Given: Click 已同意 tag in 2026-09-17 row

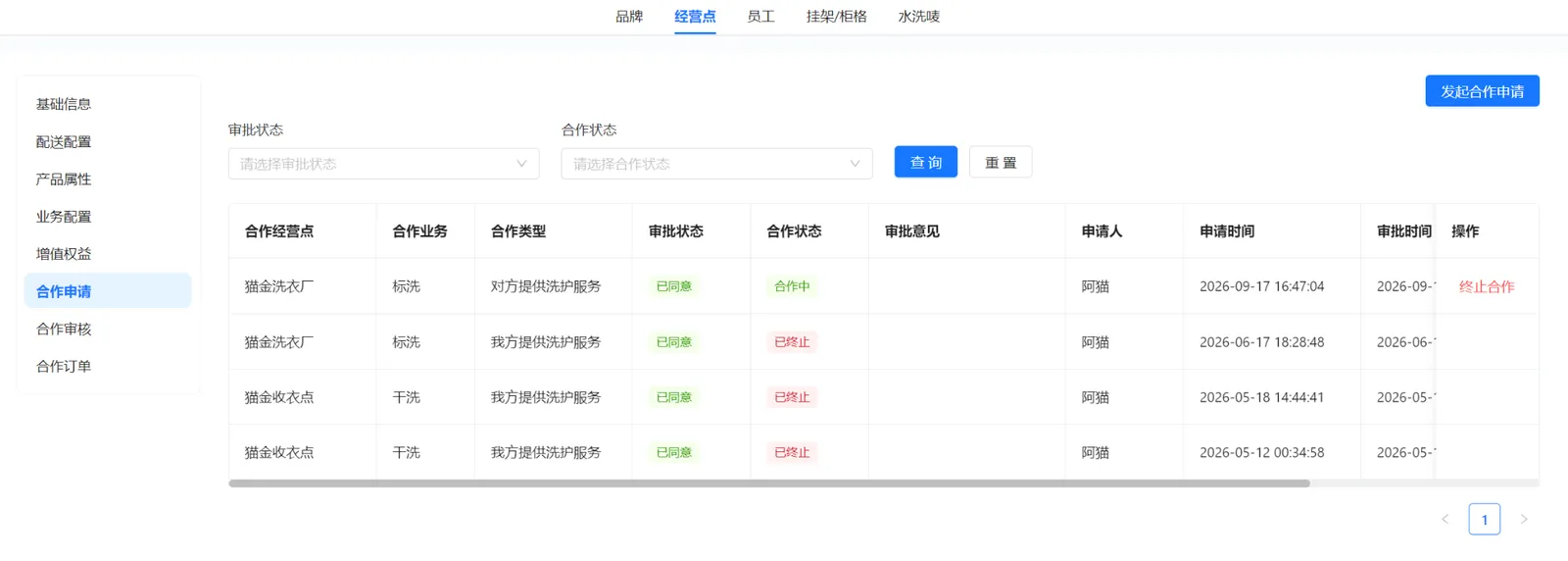Looking at the screenshot, I should click(x=674, y=286).
